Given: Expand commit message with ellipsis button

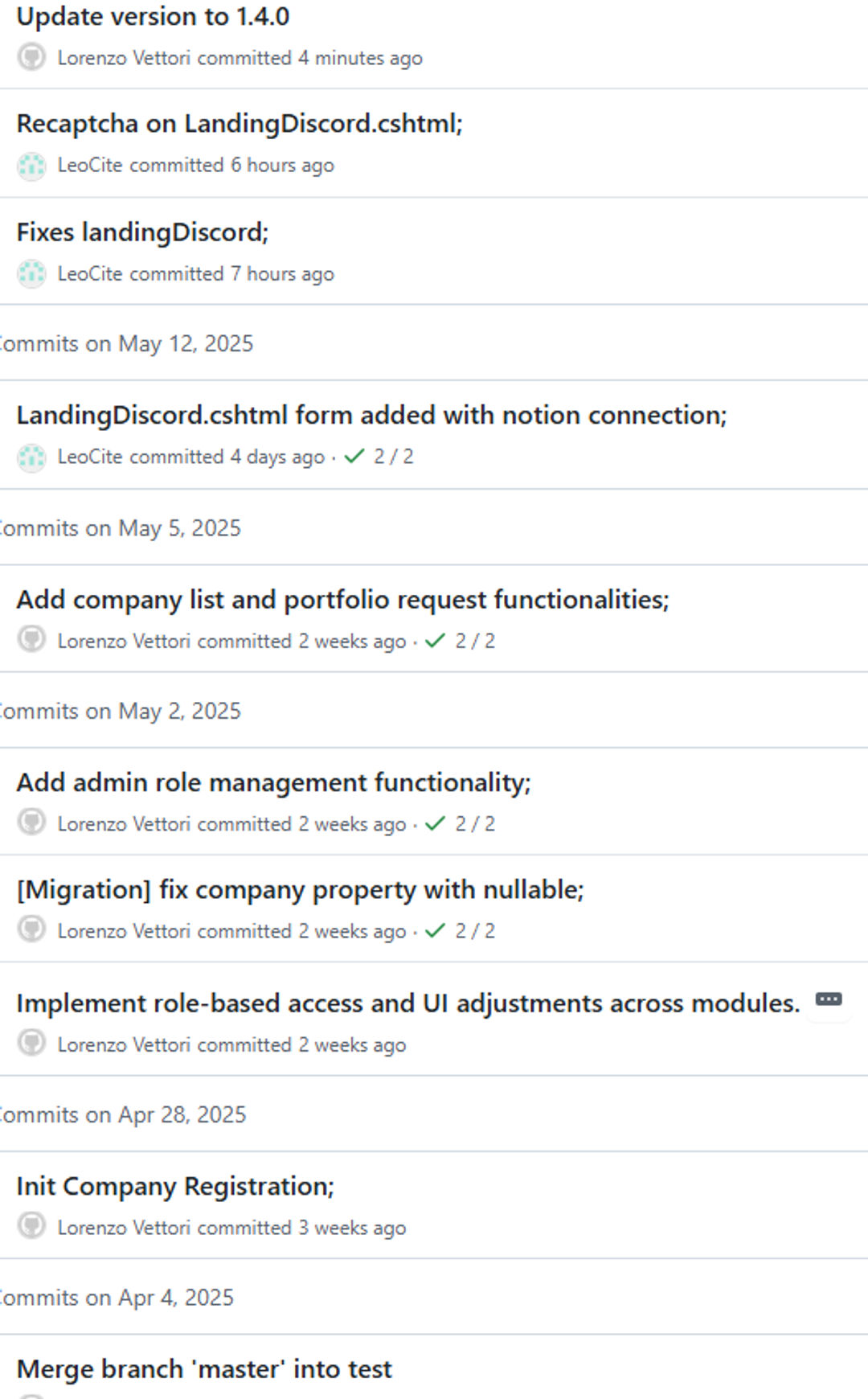Looking at the screenshot, I should (829, 999).
